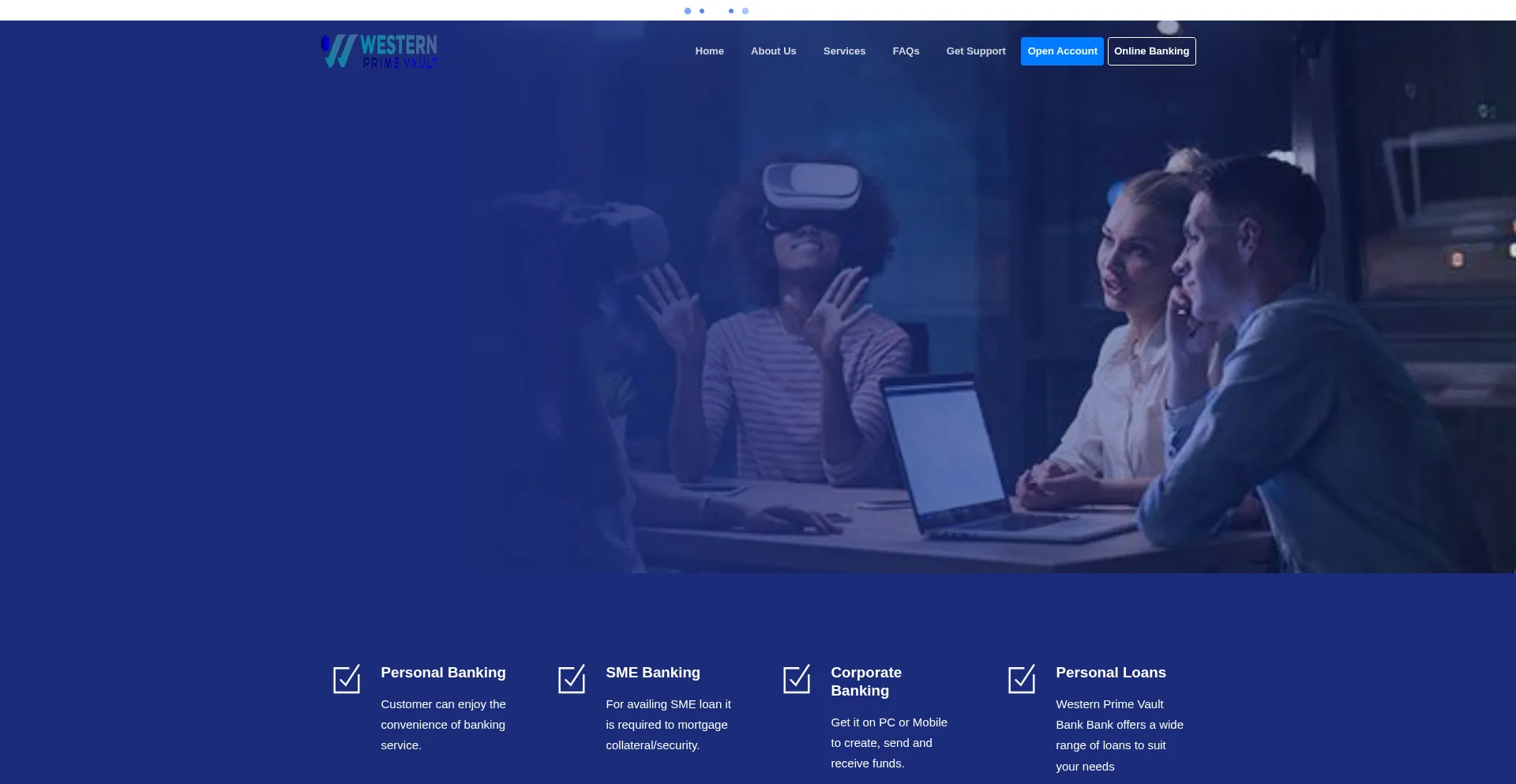Open the Personal Loans heading

[1110, 673]
